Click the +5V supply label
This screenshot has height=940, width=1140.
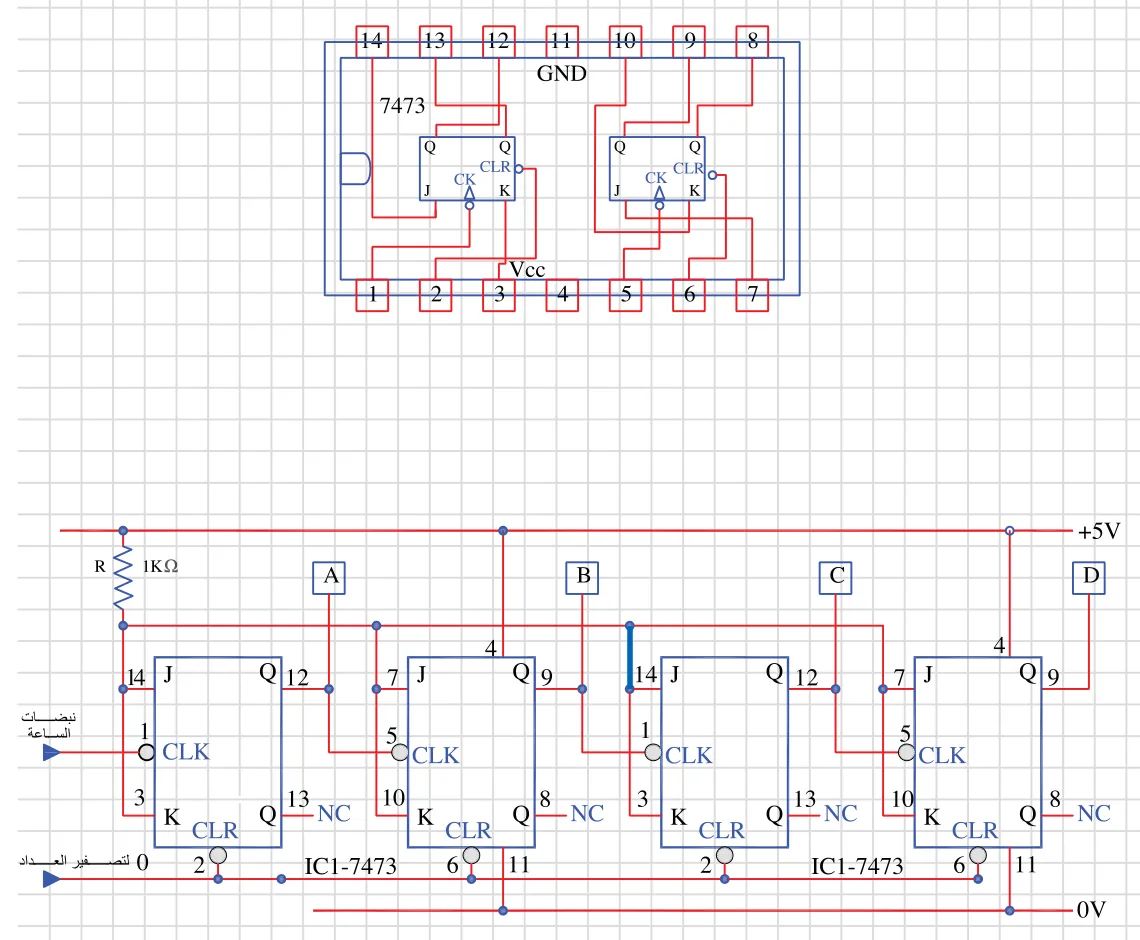[1099, 531]
